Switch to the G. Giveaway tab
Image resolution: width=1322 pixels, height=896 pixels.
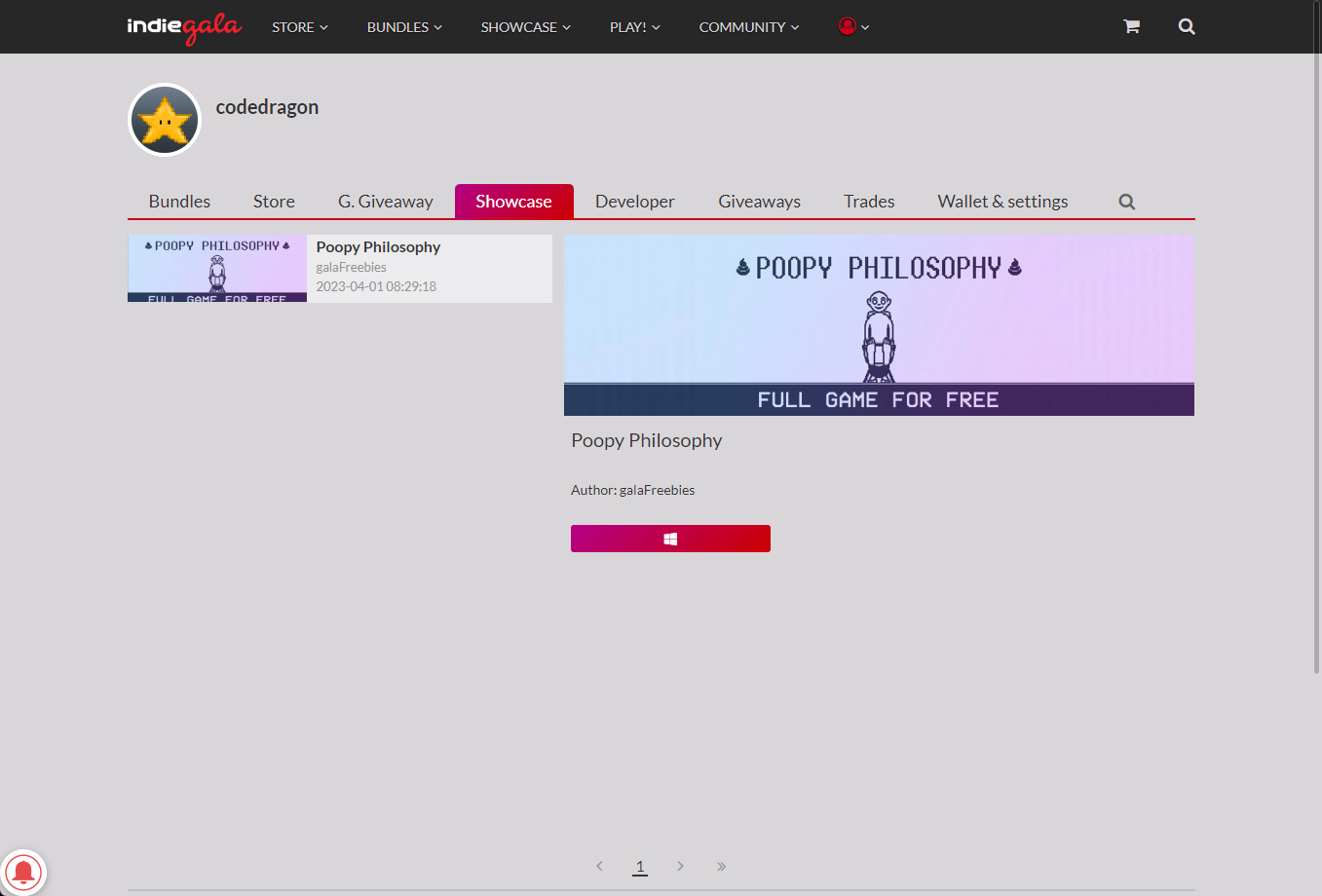(x=386, y=202)
